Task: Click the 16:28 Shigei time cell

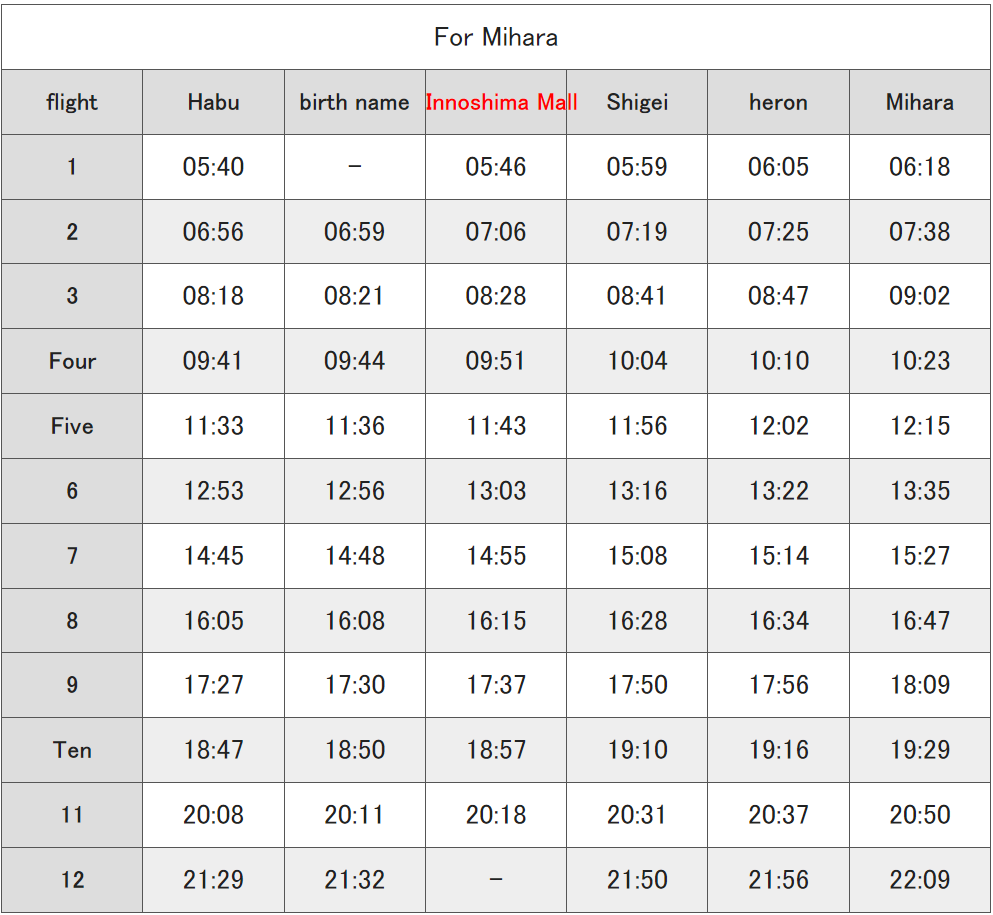Action: coord(637,621)
